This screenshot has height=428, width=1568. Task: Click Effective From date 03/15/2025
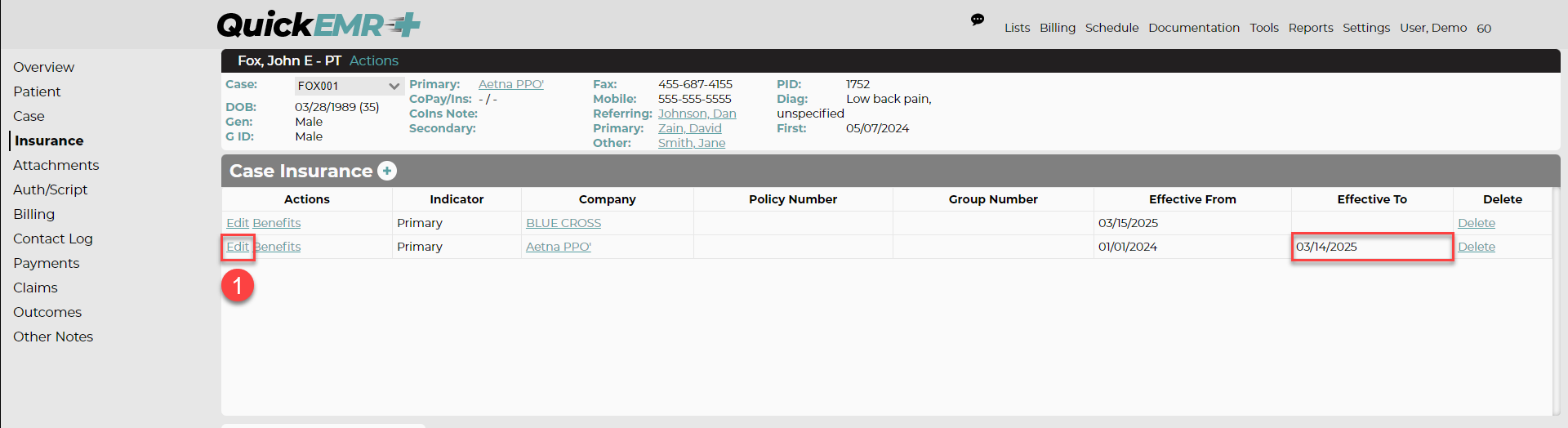(x=1128, y=223)
